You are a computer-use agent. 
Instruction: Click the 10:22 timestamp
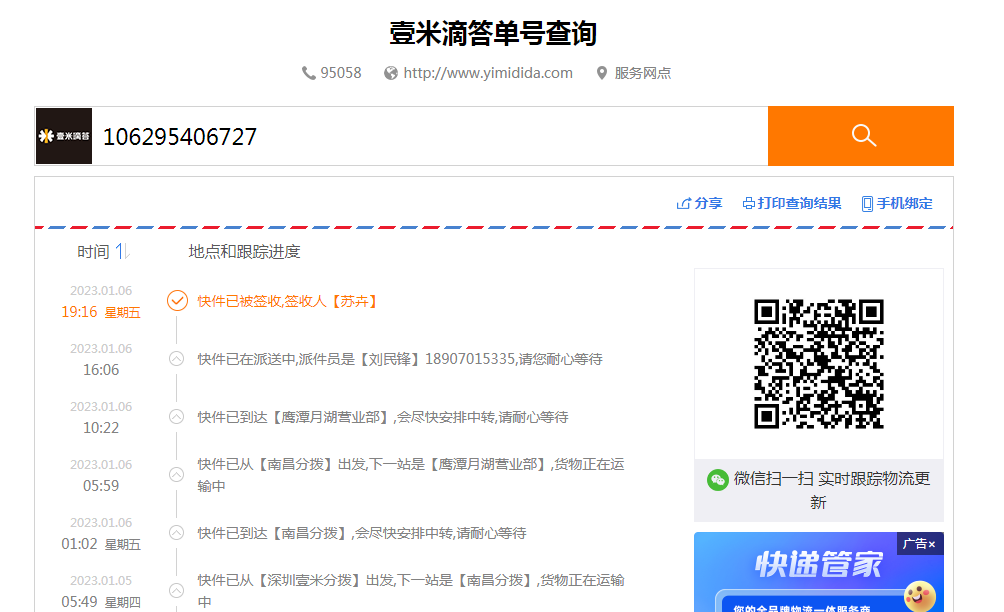click(101, 428)
